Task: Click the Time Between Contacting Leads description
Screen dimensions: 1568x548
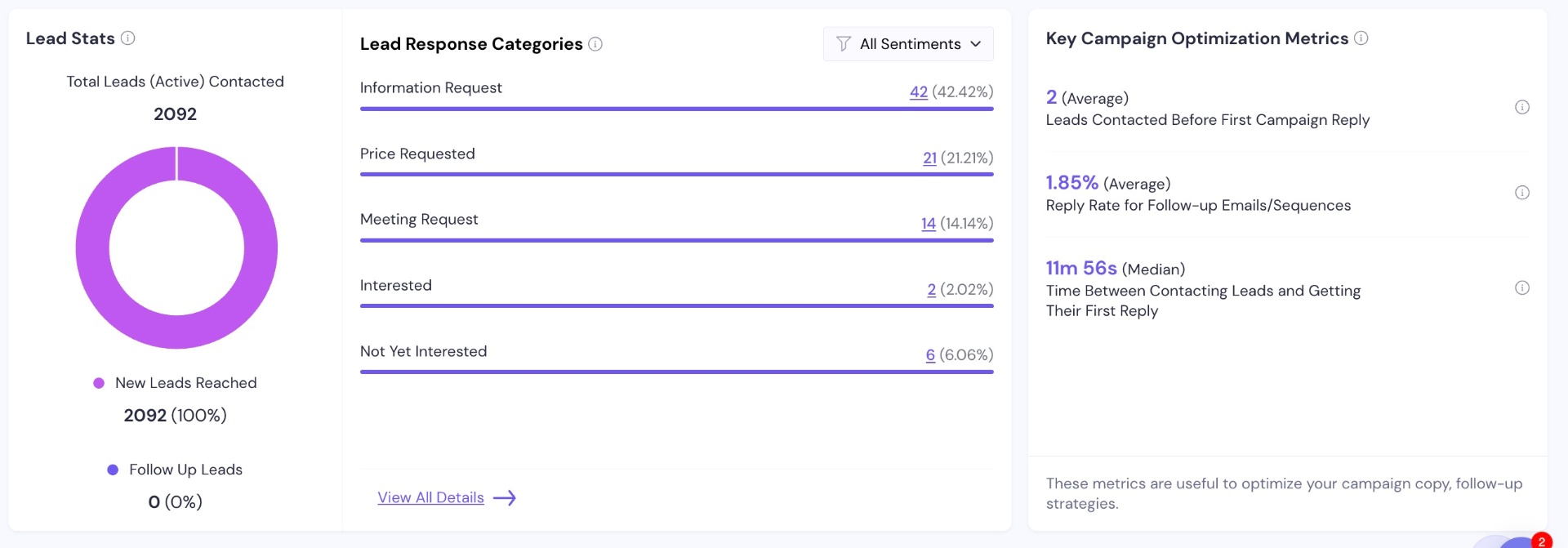Action: tap(1203, 301)
